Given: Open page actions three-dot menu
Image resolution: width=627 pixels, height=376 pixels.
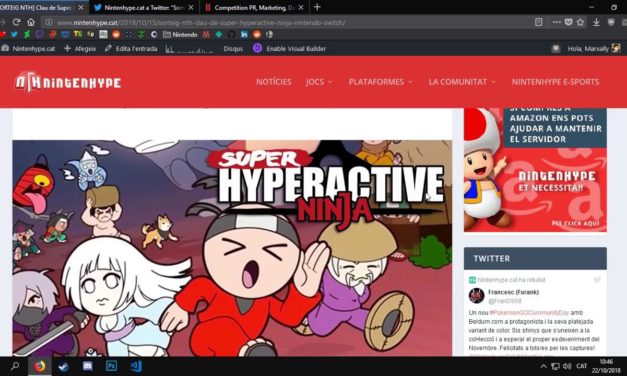Looking at the screenshot, I should click(x=557, y=22).
